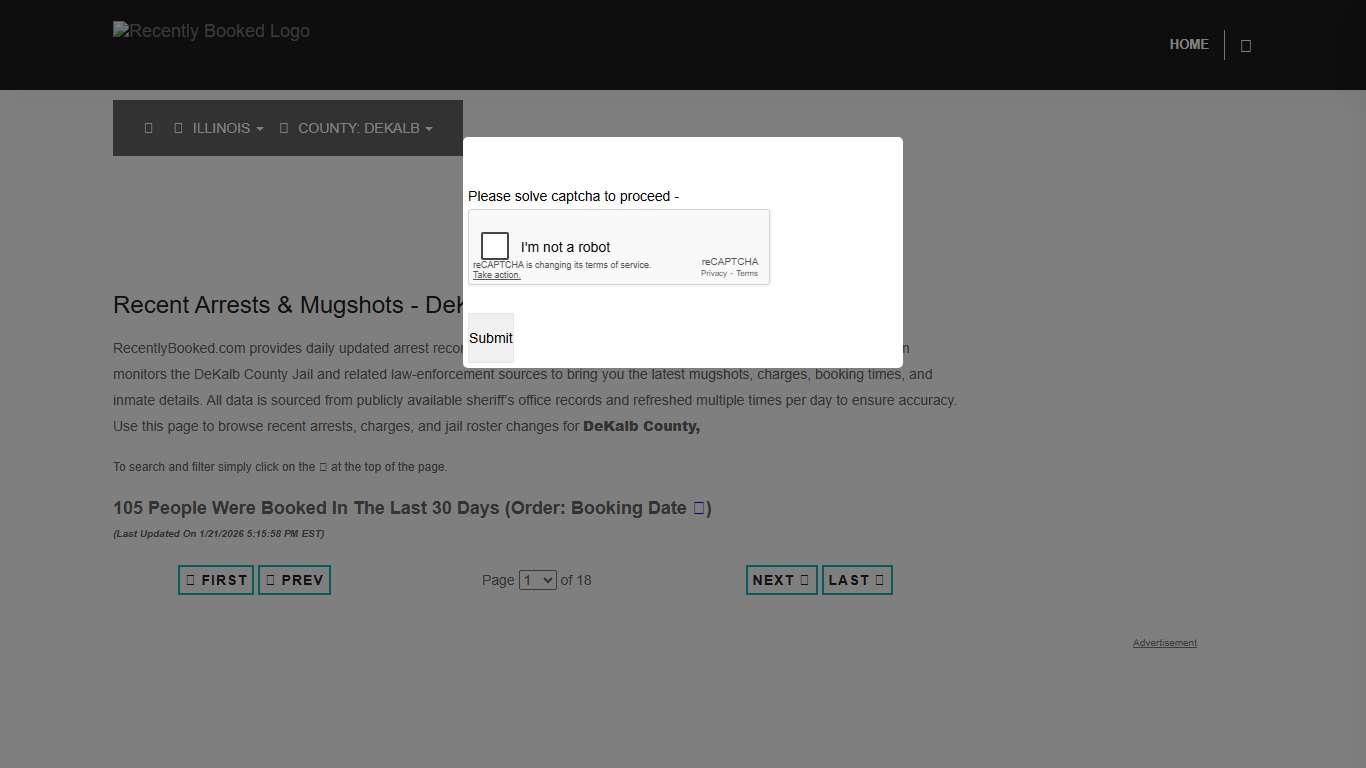Click the LAST page arrow icon

tap(881, 580)
